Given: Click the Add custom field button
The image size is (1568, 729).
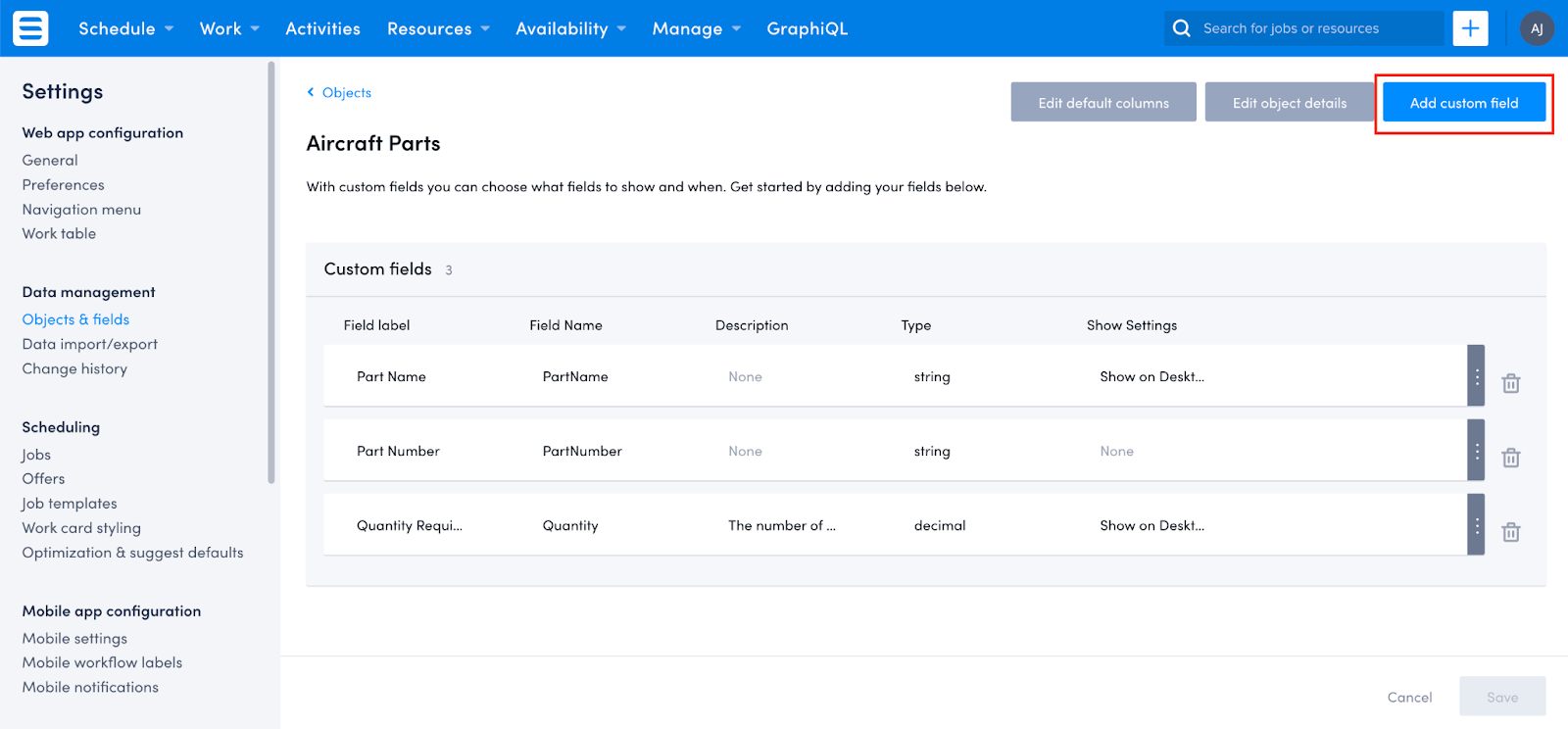Looking at the screenshot, I should (x=1463, y=103).
